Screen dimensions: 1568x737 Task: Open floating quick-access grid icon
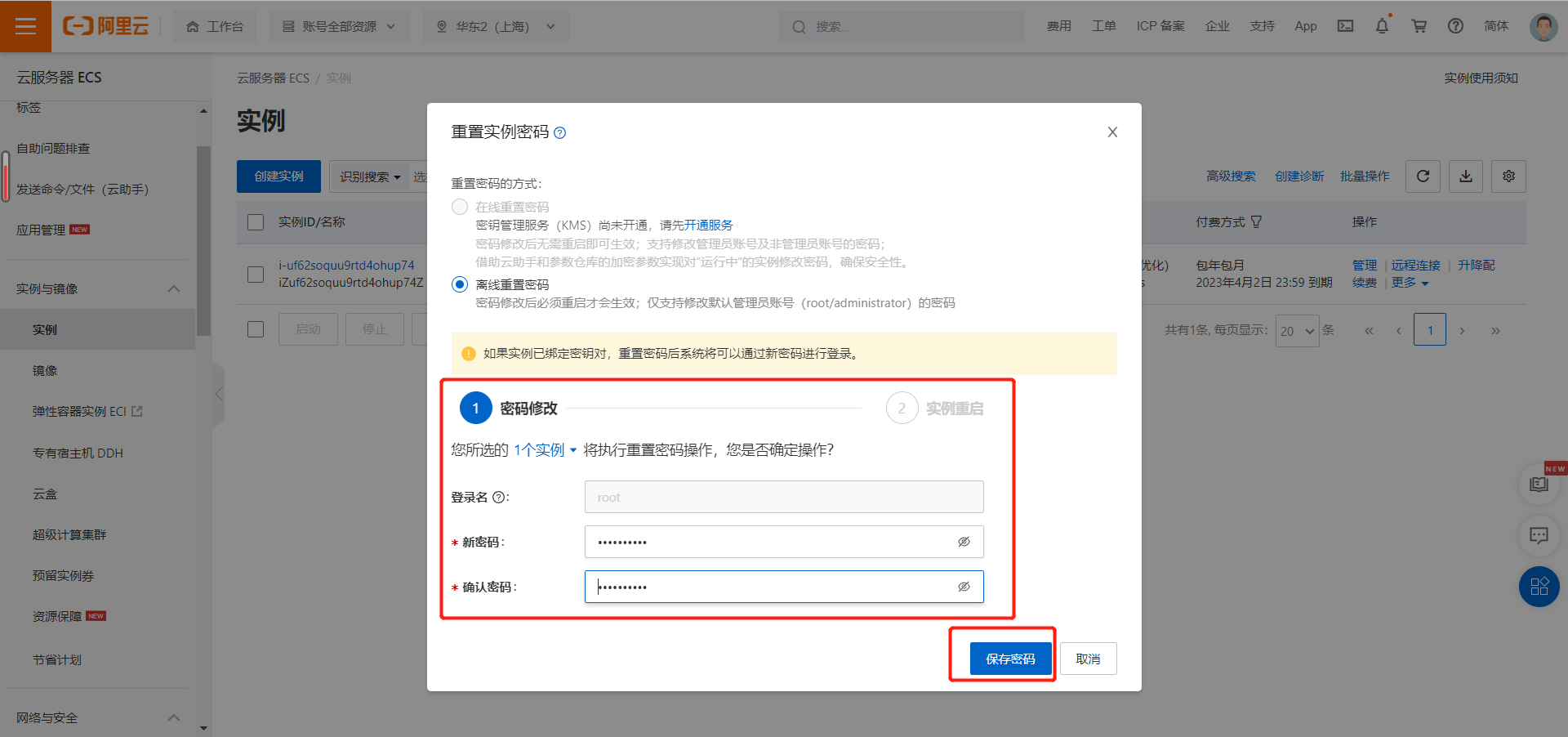[x=1539, y=587]
